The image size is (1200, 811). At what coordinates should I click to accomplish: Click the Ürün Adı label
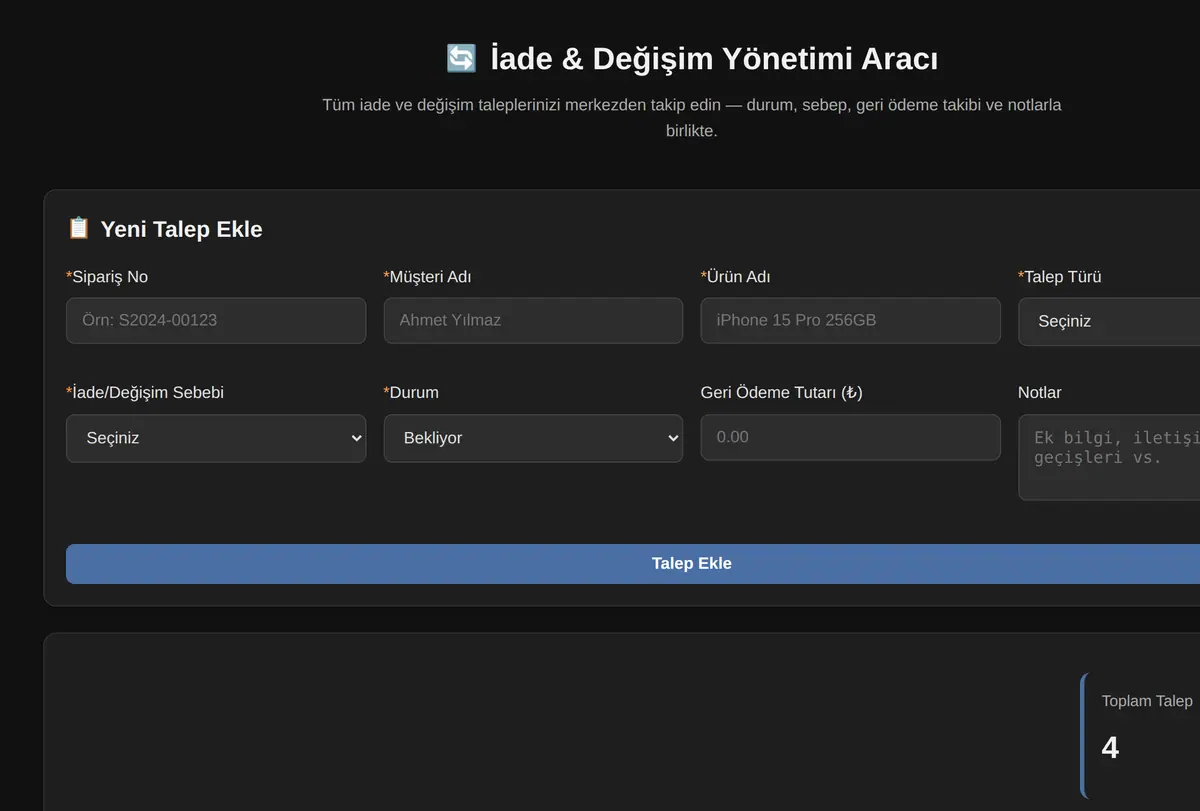tap(736, 277)
